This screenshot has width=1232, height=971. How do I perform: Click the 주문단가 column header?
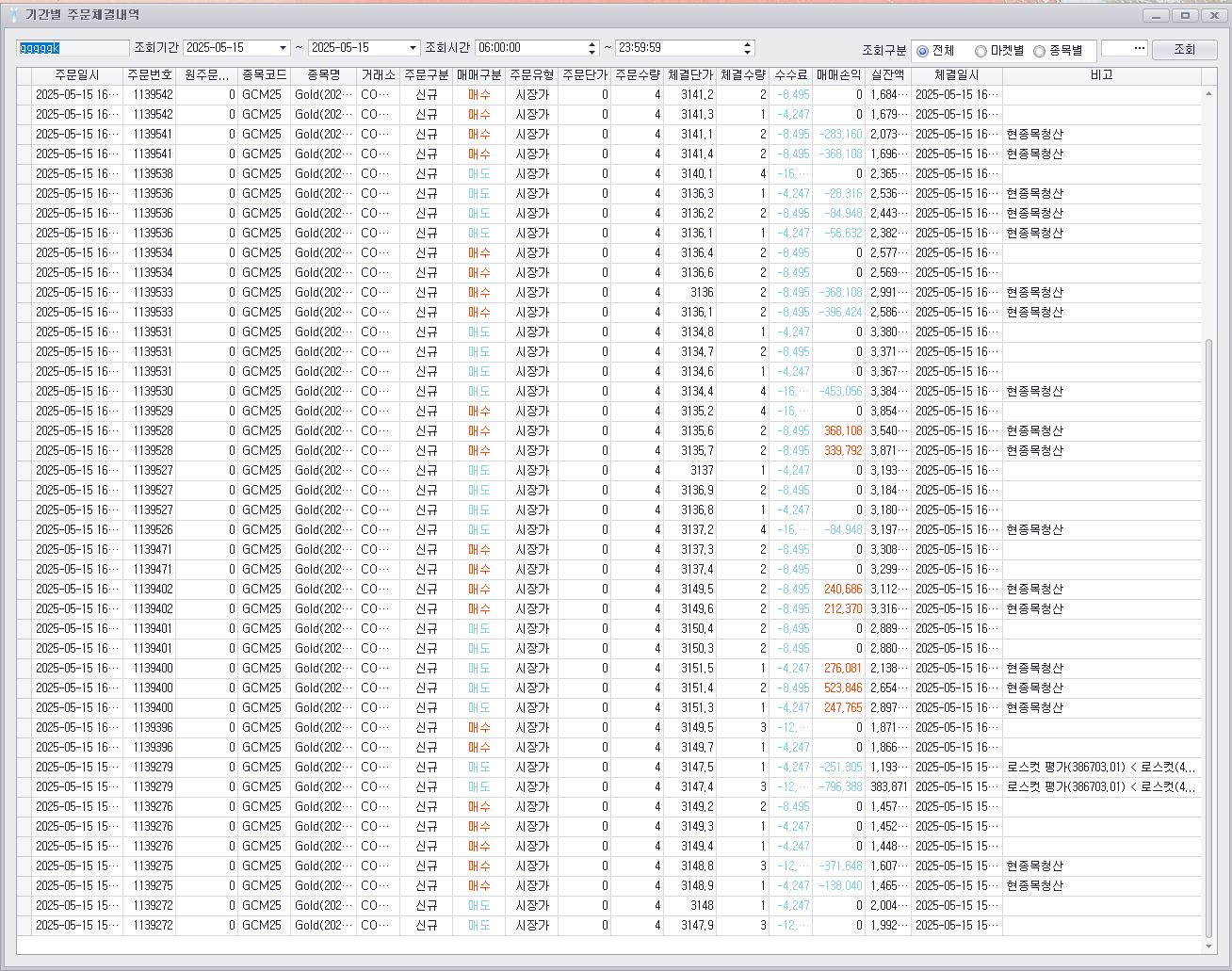pyautogui.click(x=585, y=75)
